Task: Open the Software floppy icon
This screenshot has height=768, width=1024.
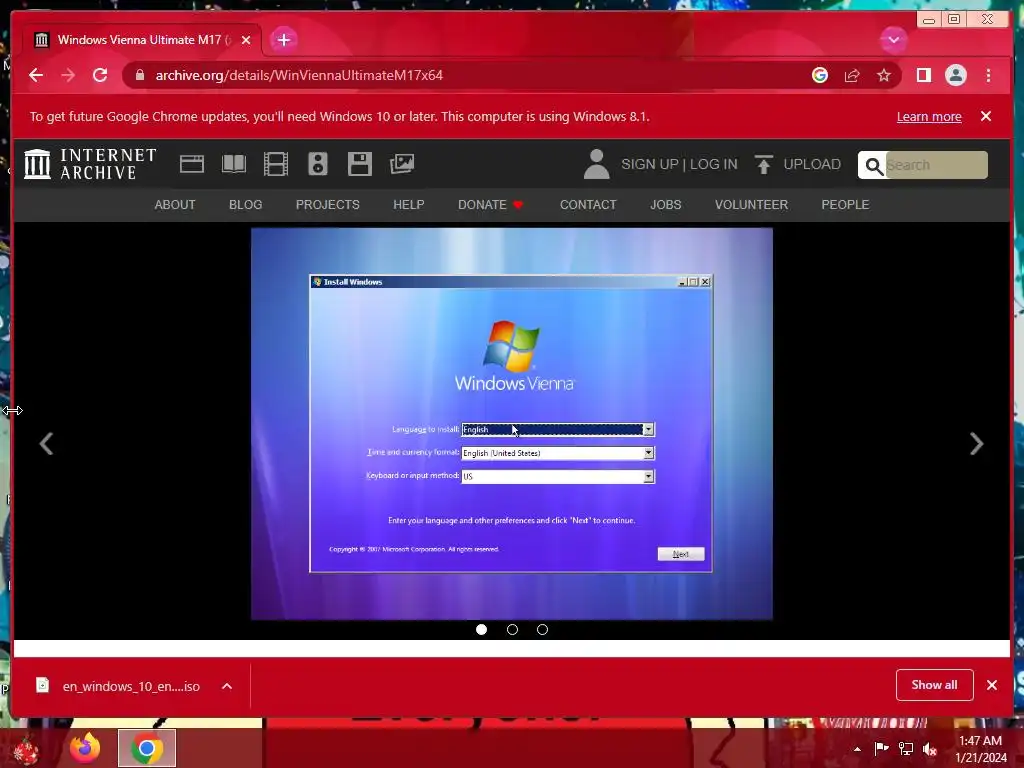Action: 360,164
